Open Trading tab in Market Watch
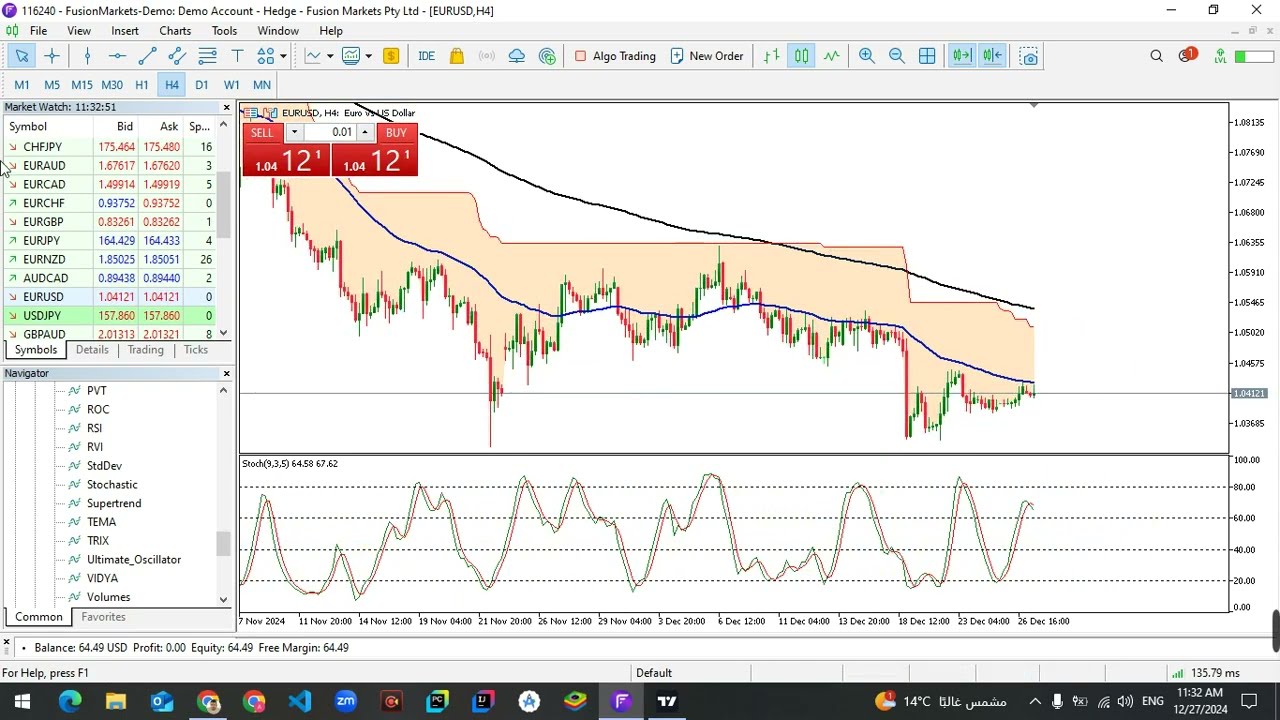The height and width of the screenshot is (720, 1280). [145, 350]
